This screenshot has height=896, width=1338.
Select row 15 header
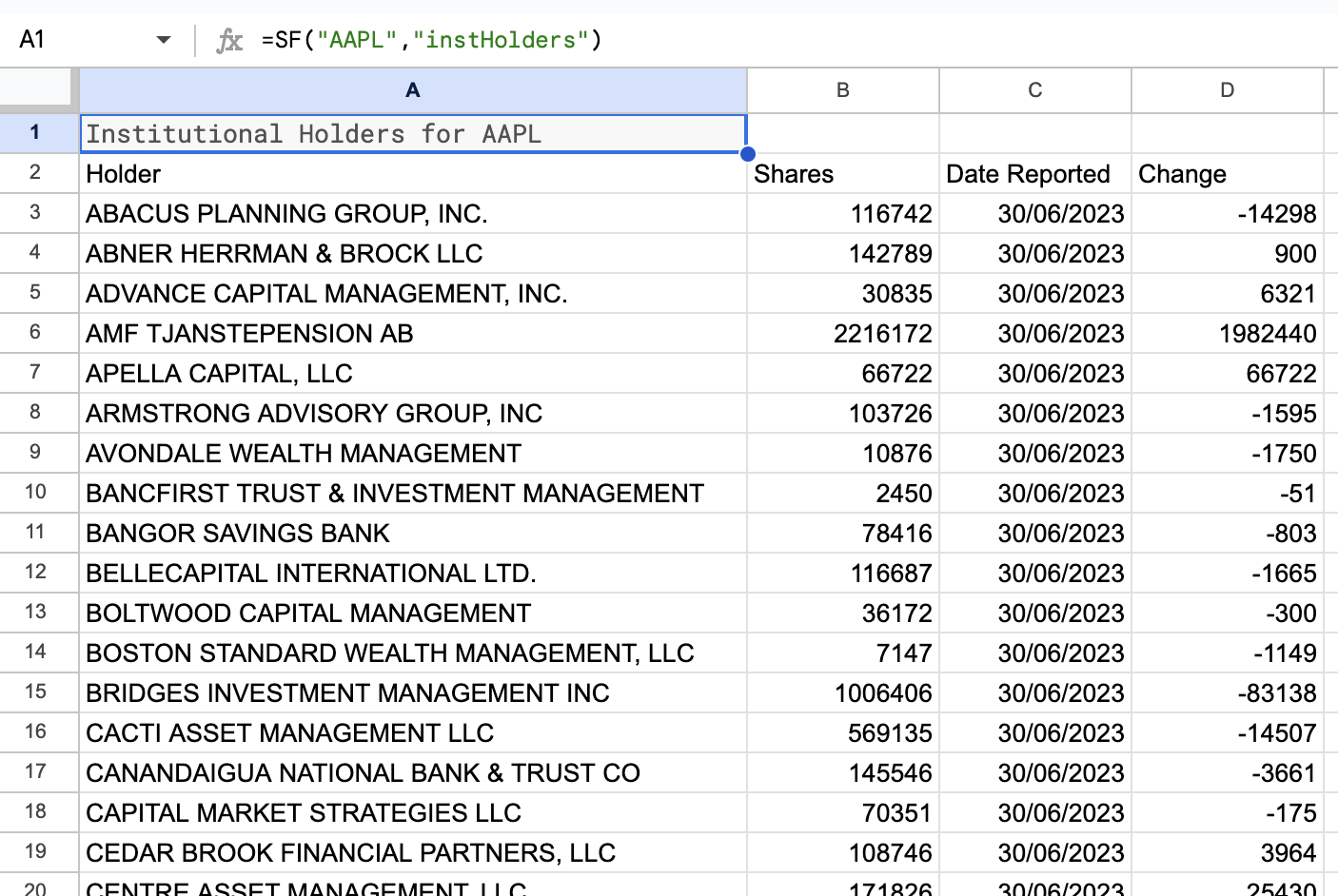coord(39,692)
